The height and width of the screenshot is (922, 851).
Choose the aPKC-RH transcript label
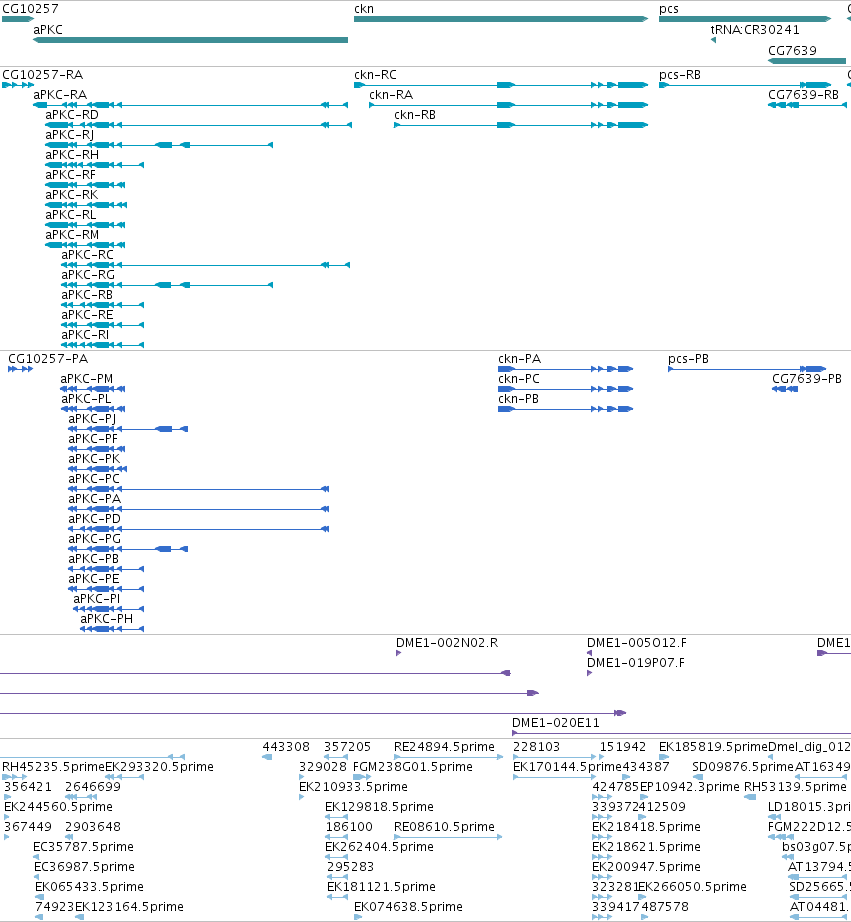pyautogui.click(x=72, y=155)
